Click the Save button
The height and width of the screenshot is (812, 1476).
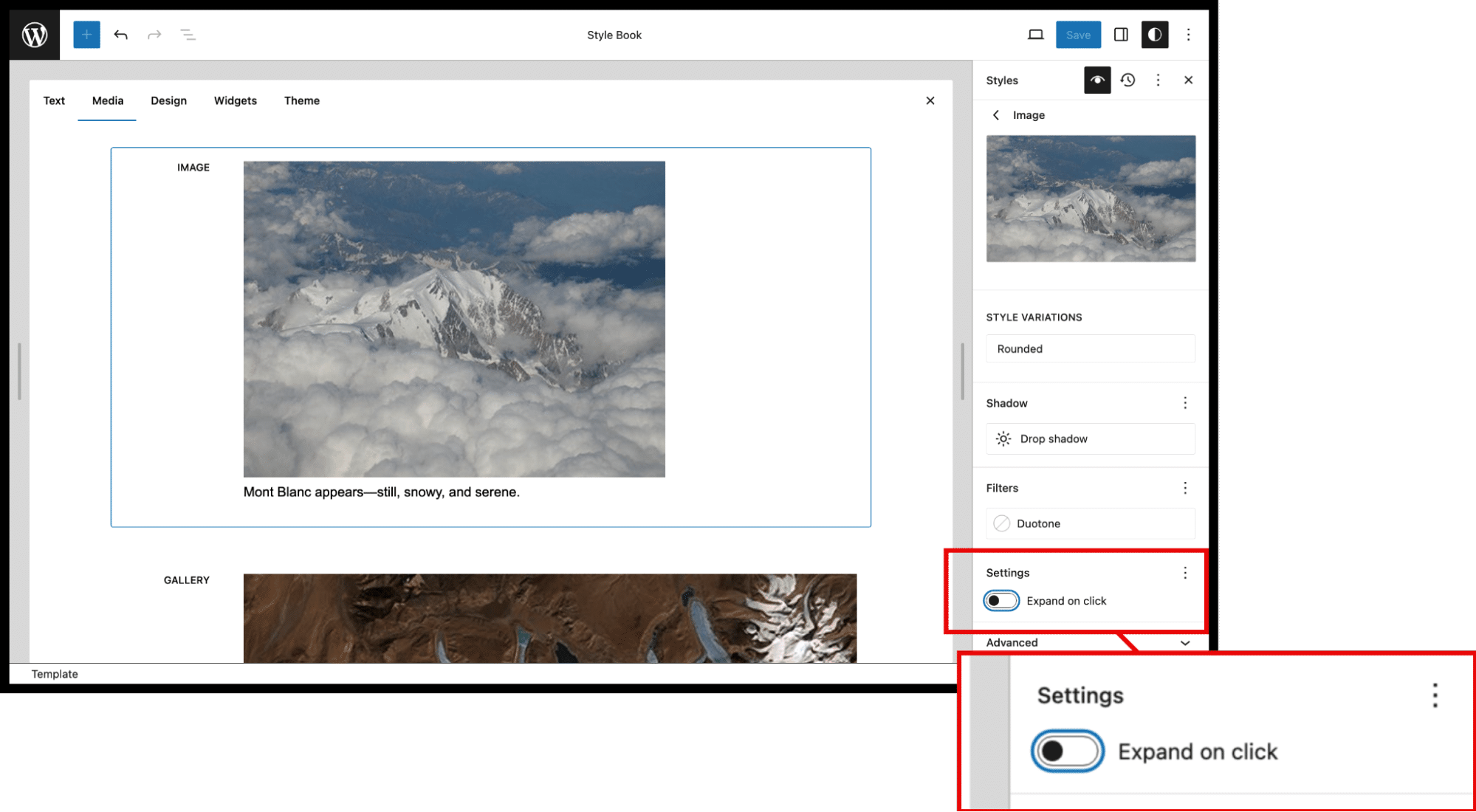(1078, 34)
